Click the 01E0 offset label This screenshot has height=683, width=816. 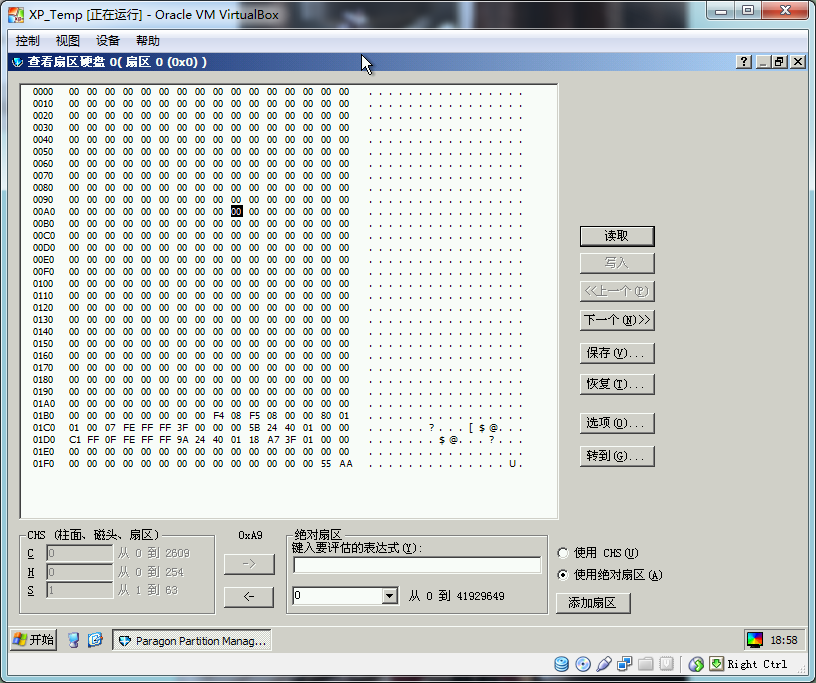click(43, 452)
